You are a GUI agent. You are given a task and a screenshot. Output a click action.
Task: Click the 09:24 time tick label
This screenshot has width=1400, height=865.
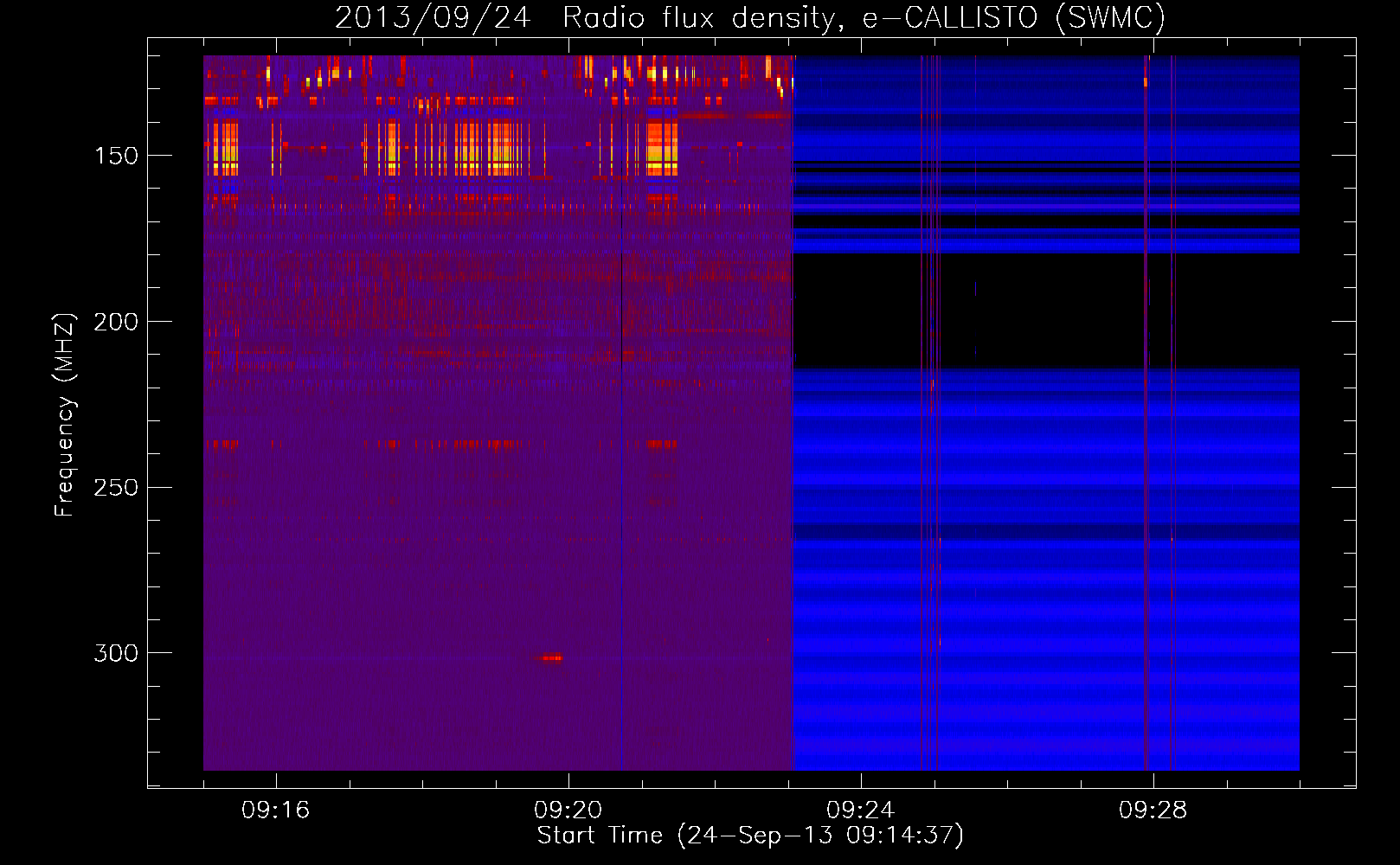click(860, 811)
